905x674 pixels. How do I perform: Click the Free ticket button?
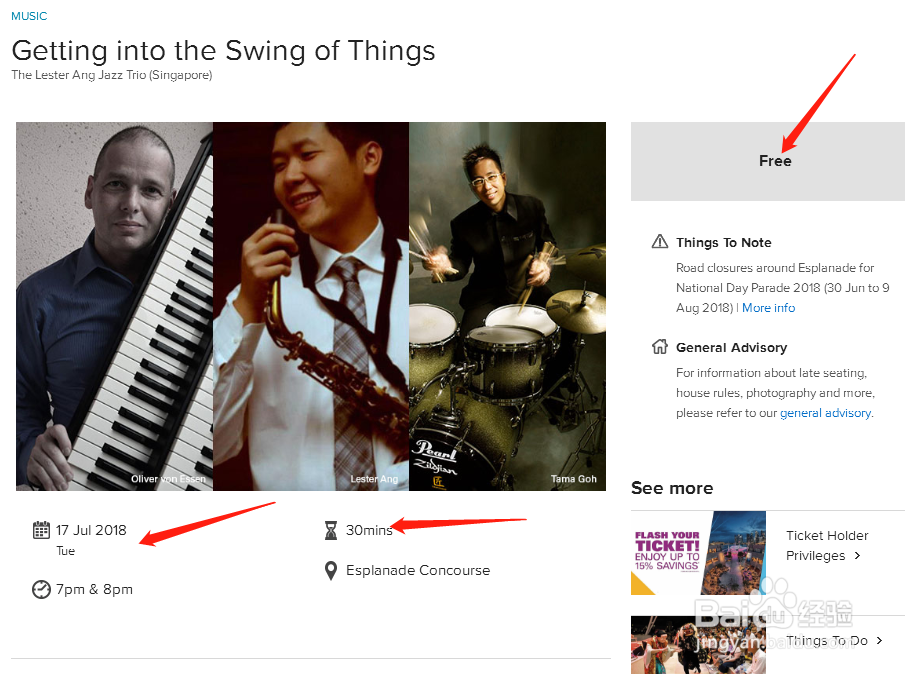coord(767,161)
